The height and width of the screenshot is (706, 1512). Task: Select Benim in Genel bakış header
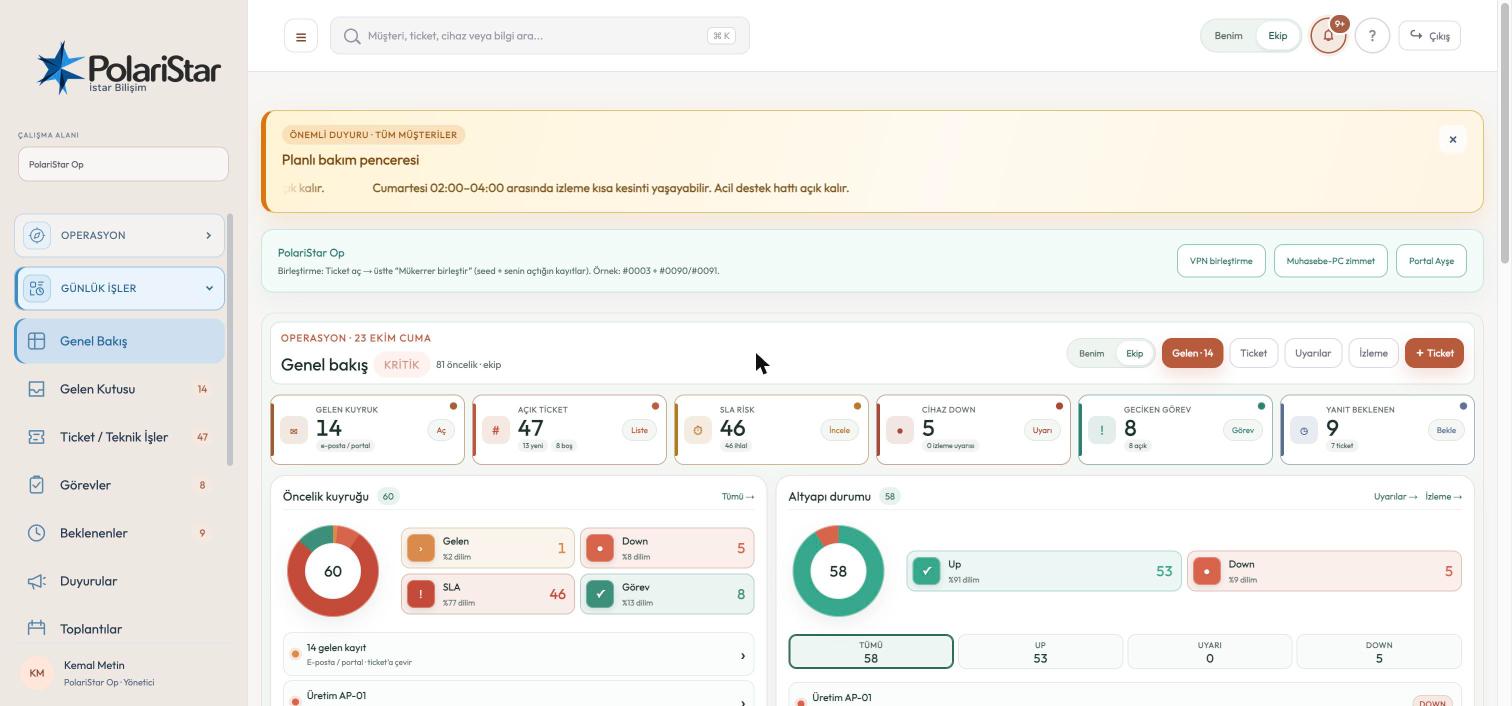[1091, 353]
